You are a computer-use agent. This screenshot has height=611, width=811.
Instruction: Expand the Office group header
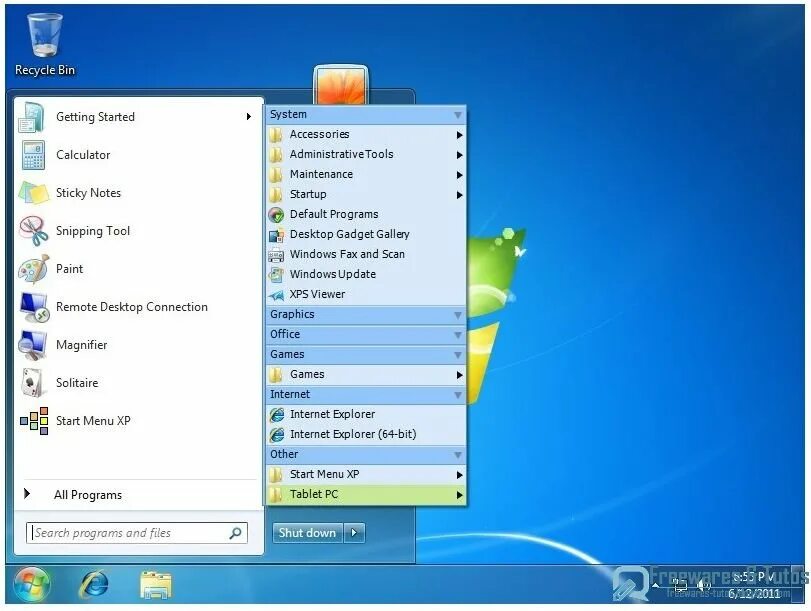coord(366,335)
